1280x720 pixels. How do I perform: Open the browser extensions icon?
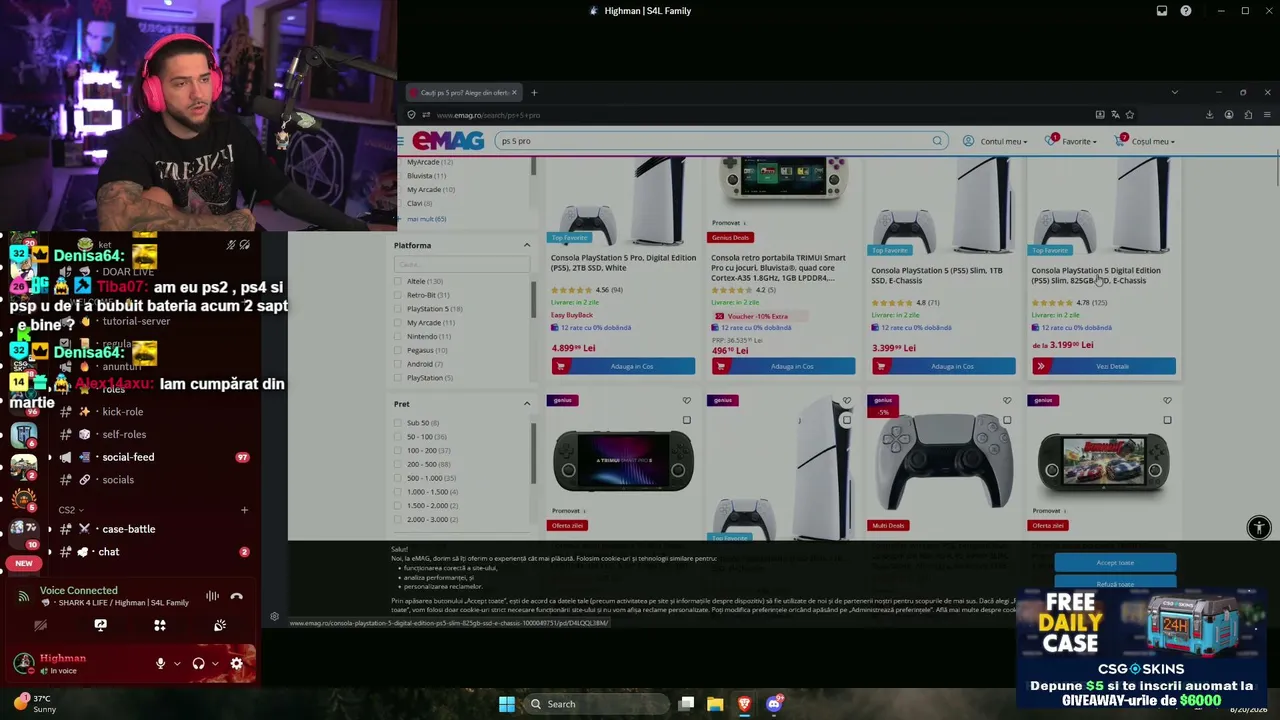tap(1248, 115)
